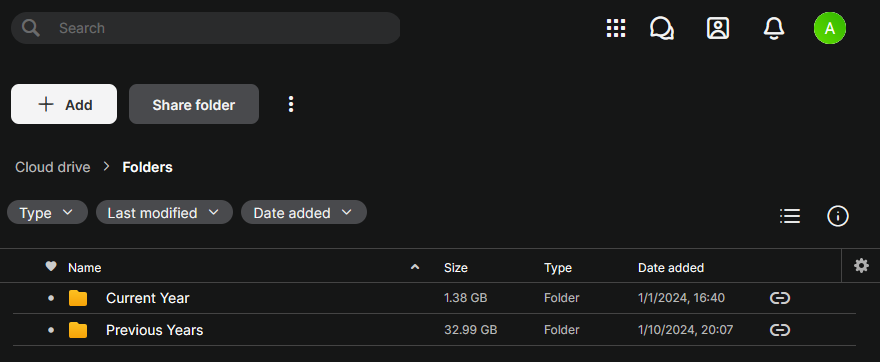Open column settings gear
This screenshot has width=880, height=362.
[861, 266]
